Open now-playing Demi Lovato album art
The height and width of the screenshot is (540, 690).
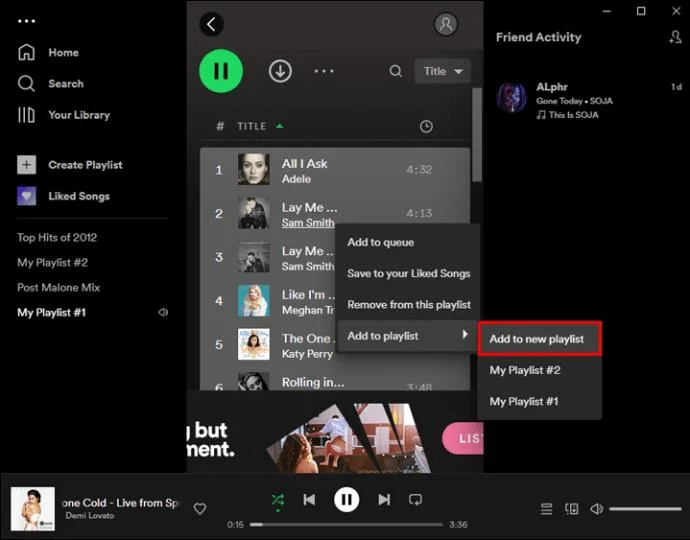pos(33,508)
